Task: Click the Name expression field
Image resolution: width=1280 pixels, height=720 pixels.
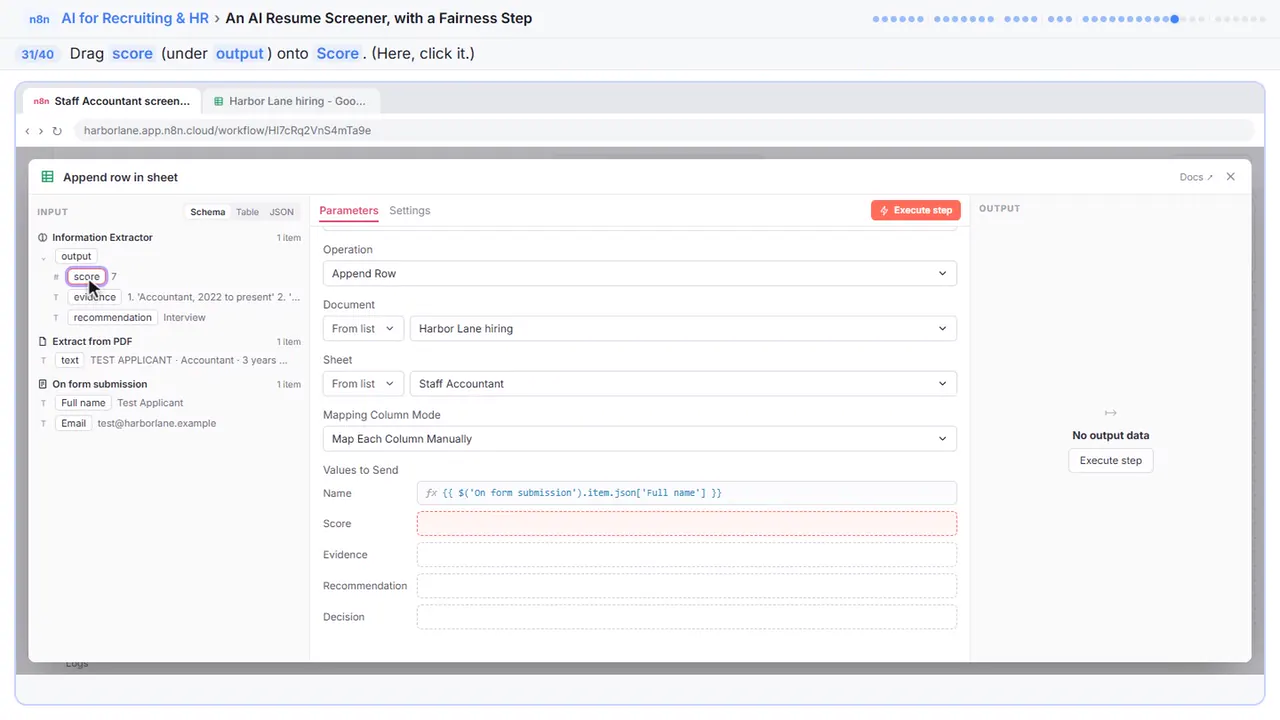Action: pyautogui.click(x=687, y=493)
